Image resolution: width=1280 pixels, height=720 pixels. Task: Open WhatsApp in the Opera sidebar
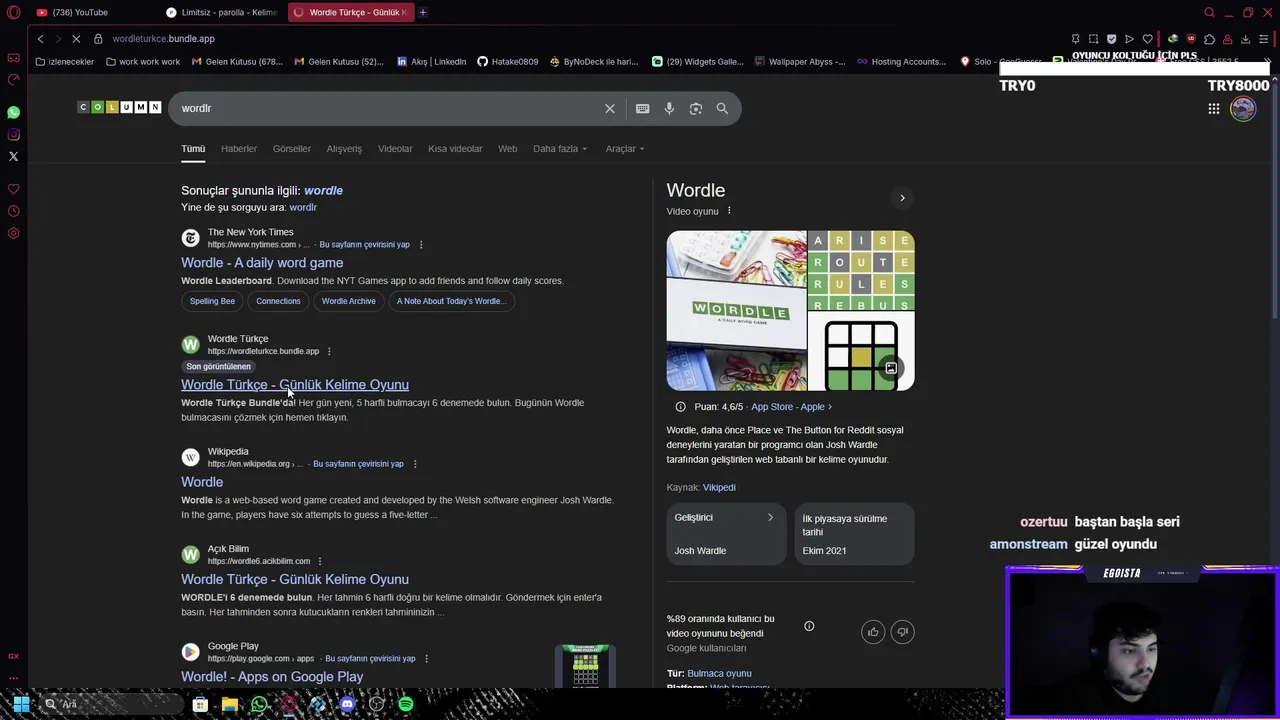[x=13, y=112]
